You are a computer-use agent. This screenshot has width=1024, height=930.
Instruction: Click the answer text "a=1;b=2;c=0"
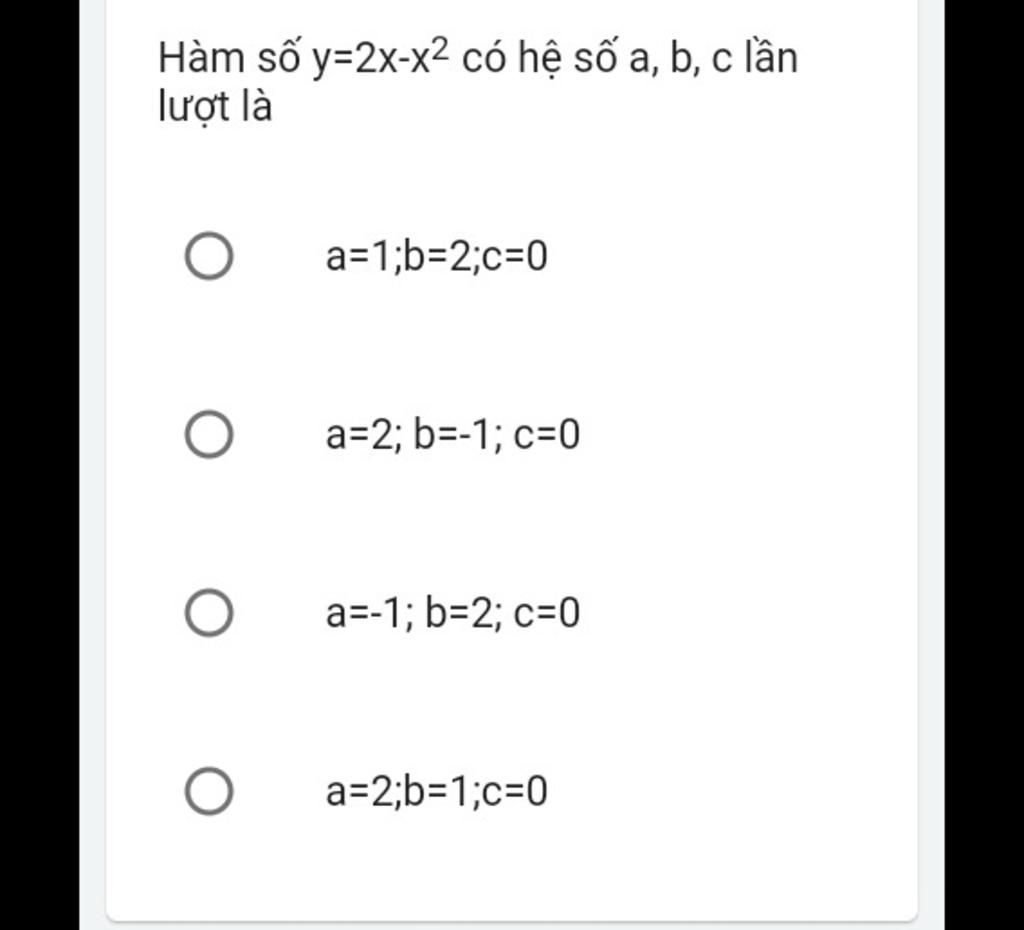[436, 258]
